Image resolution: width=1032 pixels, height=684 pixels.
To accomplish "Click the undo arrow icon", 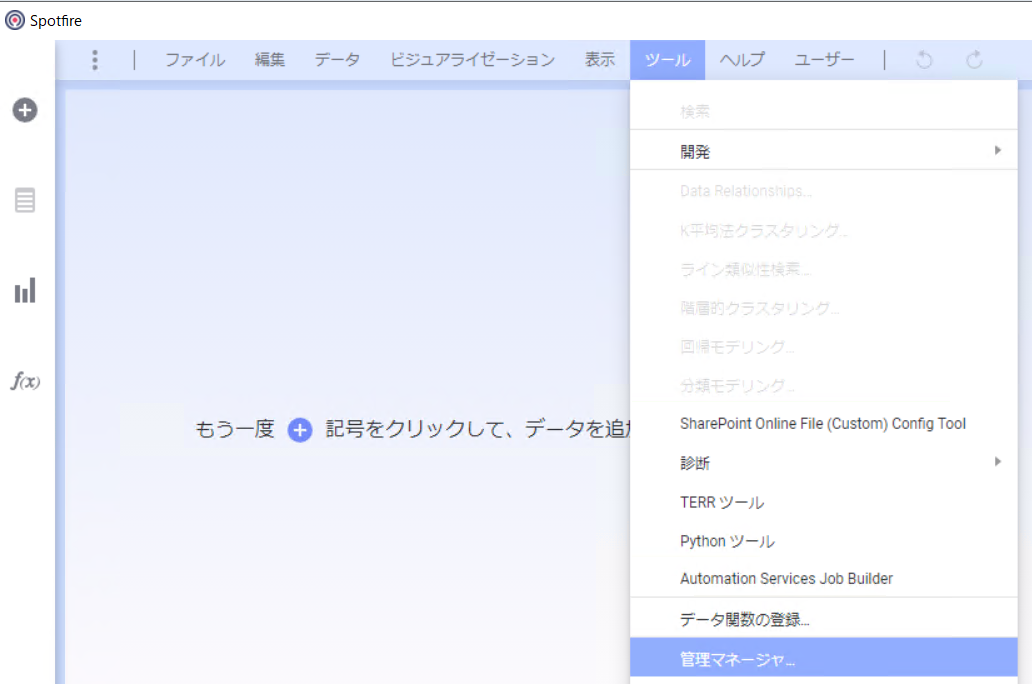I will [924, 60].
